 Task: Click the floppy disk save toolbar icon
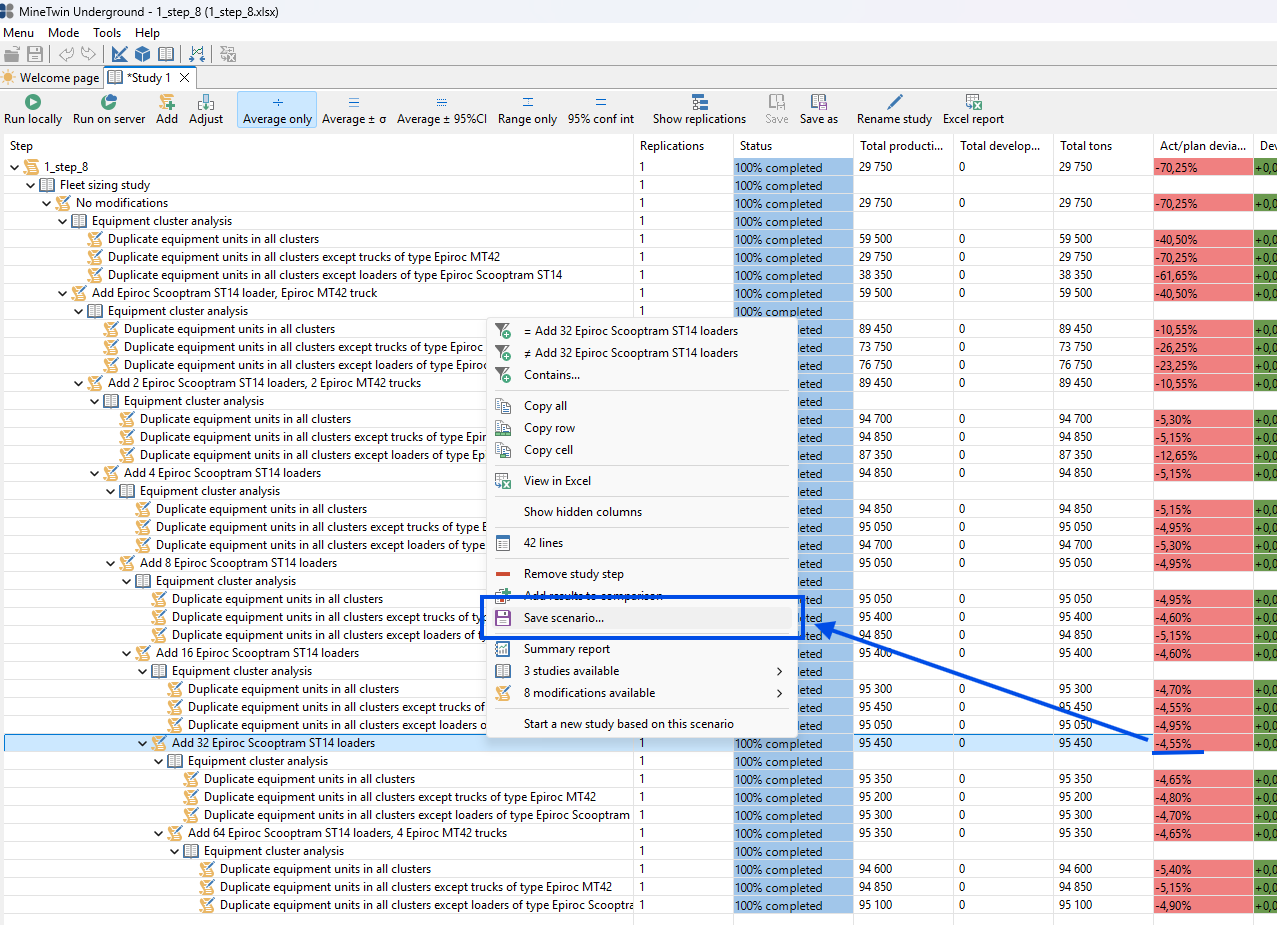pos(35,54)
